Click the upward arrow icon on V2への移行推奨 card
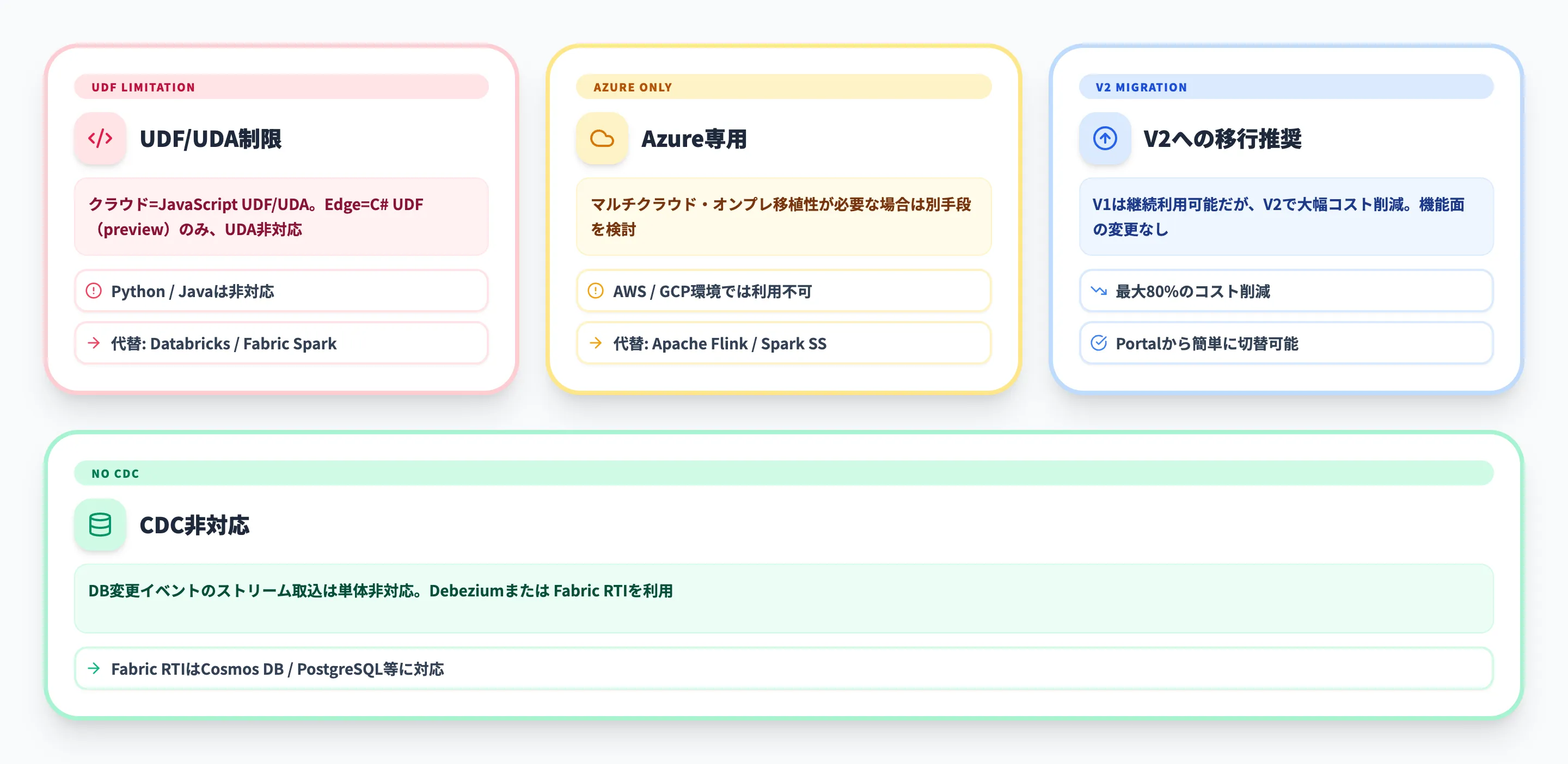The height and width of the screenshot is (764, 1568). 1104,139
